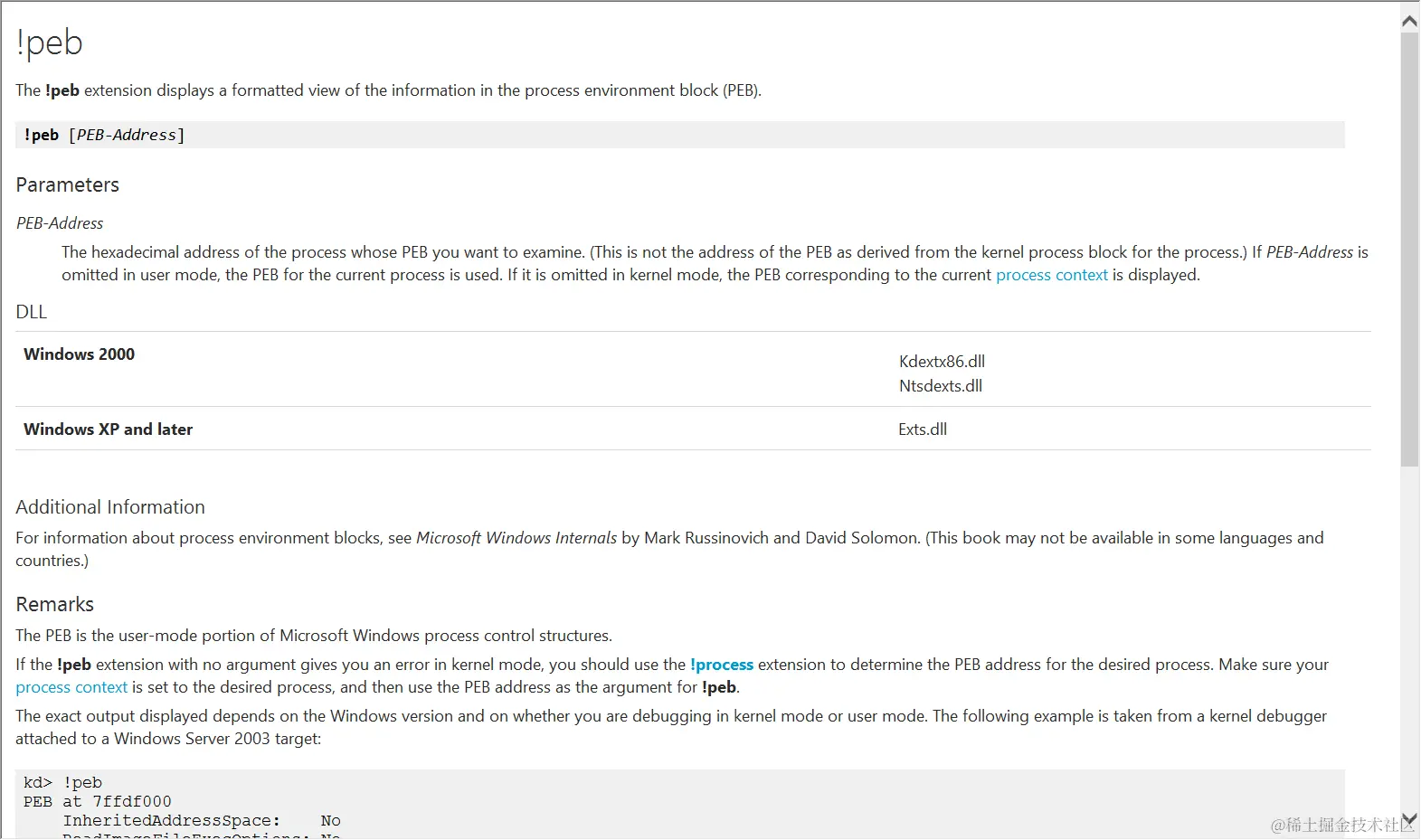Click 'Ntsdexts.dll' in the DLL table
Image resolution: width=1421 pixels, height=840 pixels.
[941, 386]
